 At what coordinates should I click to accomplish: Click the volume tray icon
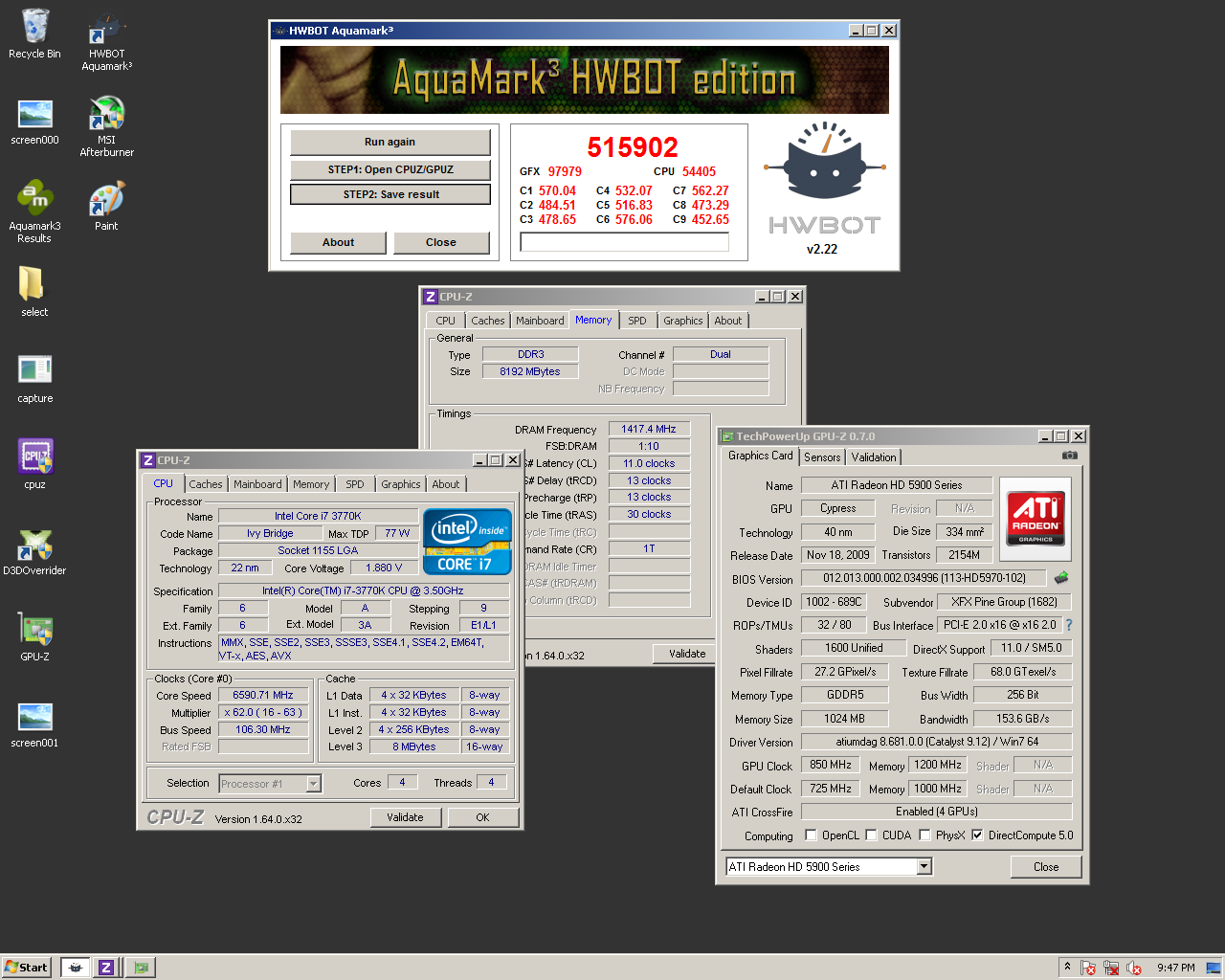point(1135,968)
